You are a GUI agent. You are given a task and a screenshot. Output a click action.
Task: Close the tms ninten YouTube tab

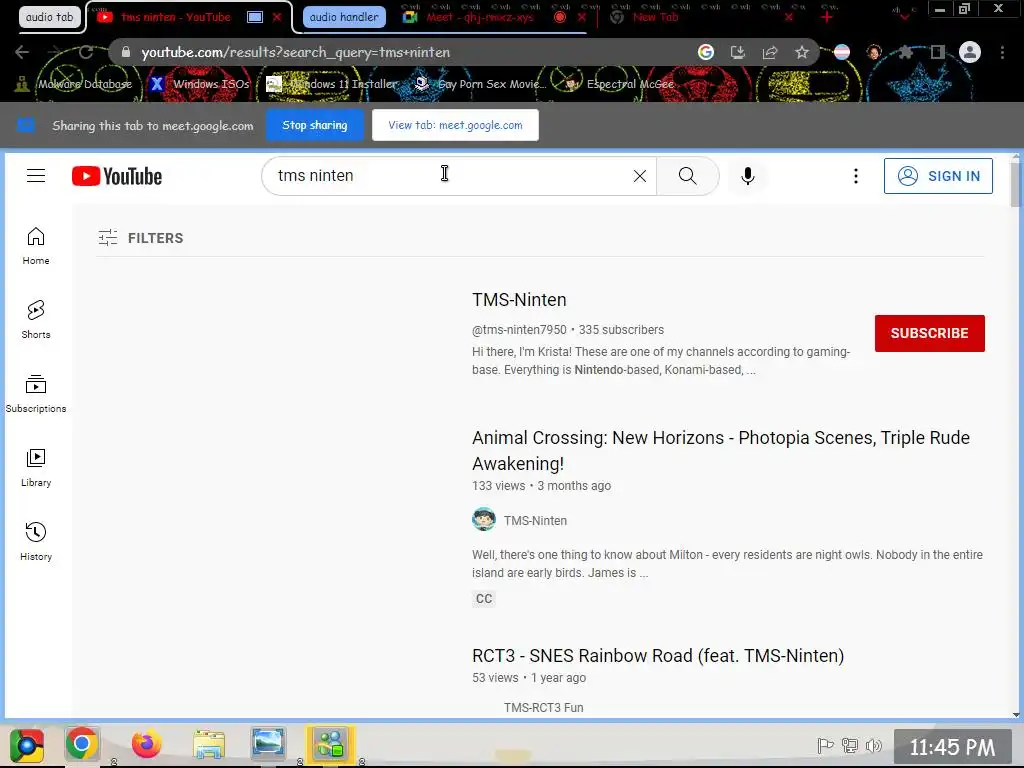(277, 17)
